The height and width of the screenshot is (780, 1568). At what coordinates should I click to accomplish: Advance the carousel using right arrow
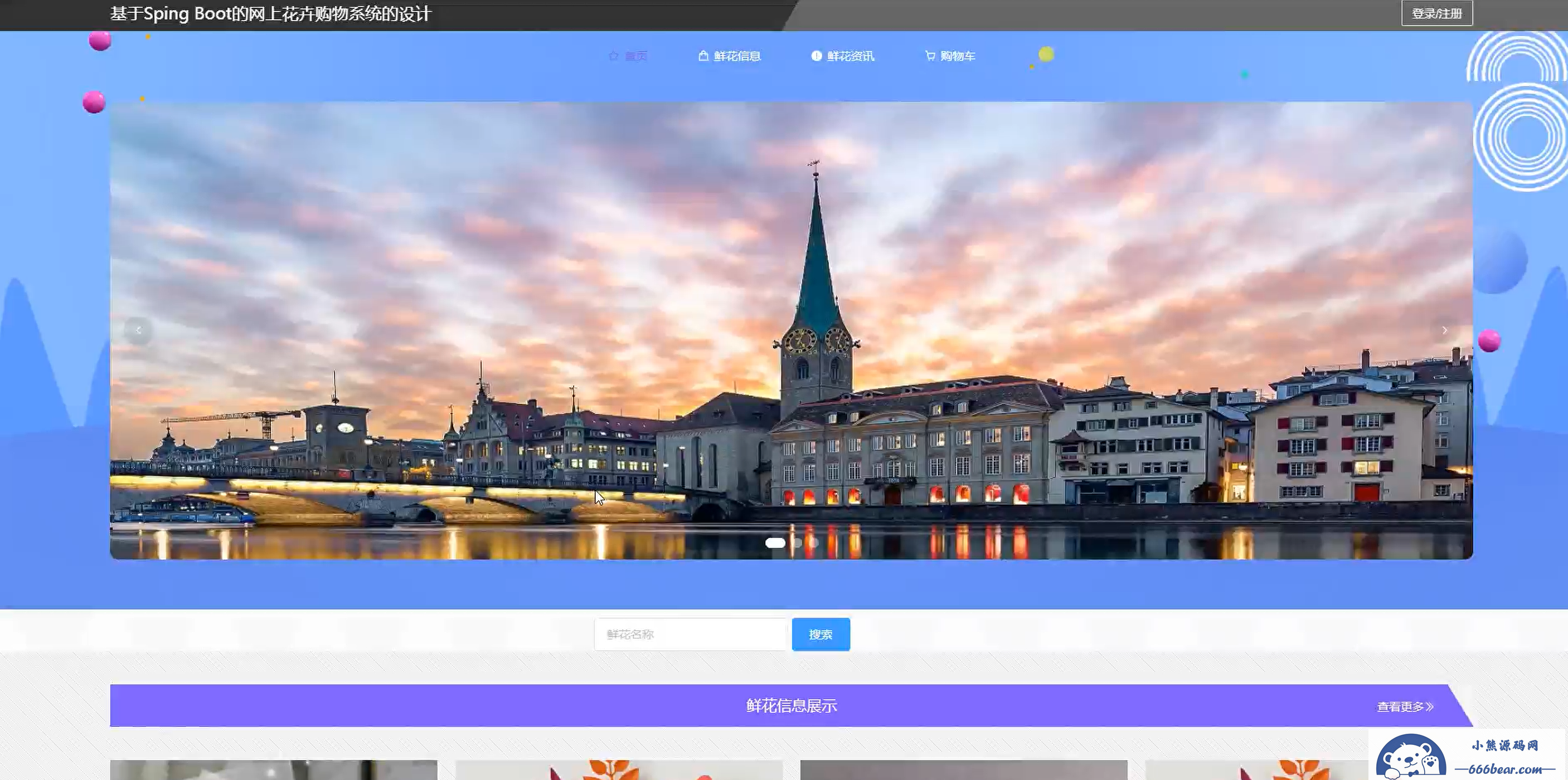1444,330
